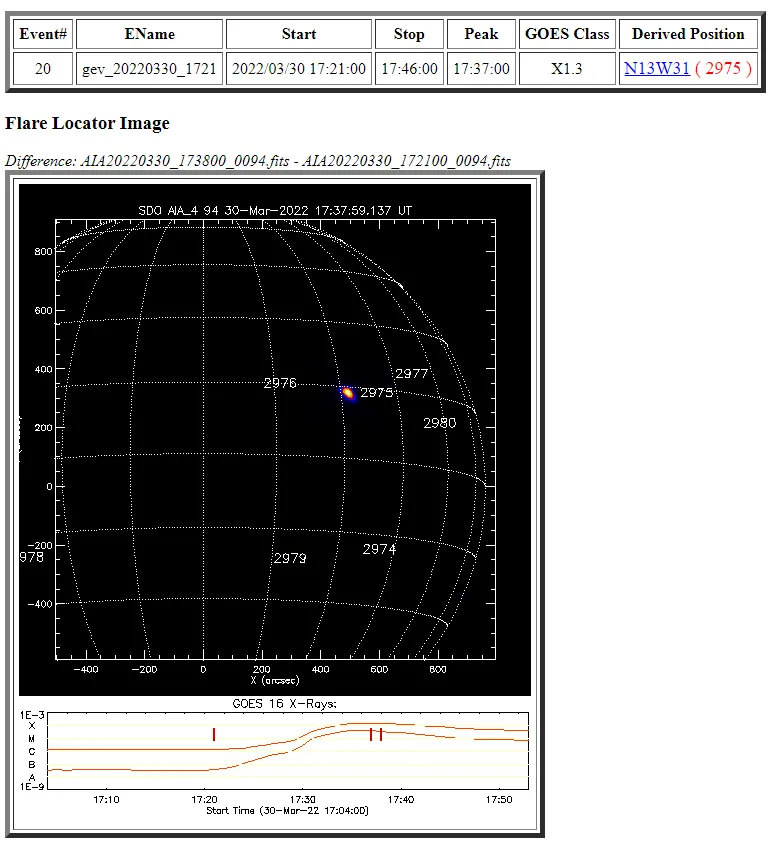Viewport: 774px width, 849px height.
Task: Click the 17:37:00 peak time cell
Action: (x=481, y=69)
